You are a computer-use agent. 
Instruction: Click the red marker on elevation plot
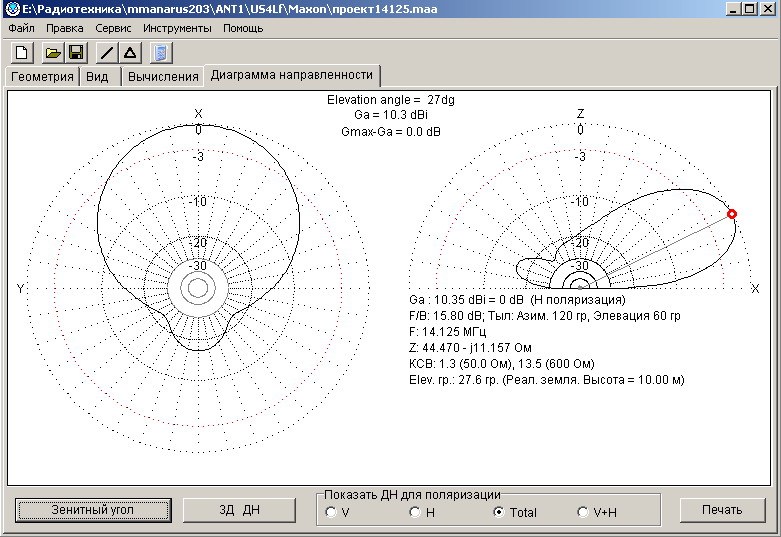pyautogui.click(x=731, y=214)
